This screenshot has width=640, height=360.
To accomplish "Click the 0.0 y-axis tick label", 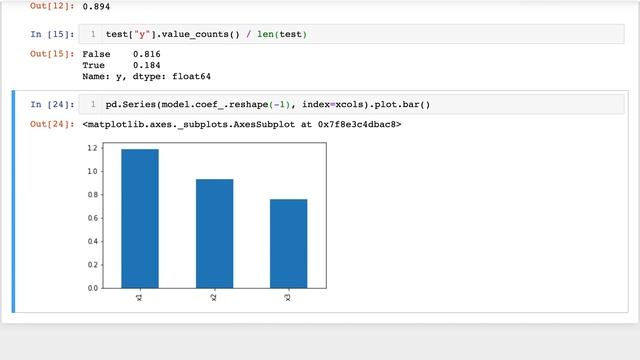I will (x=93, y=288).
